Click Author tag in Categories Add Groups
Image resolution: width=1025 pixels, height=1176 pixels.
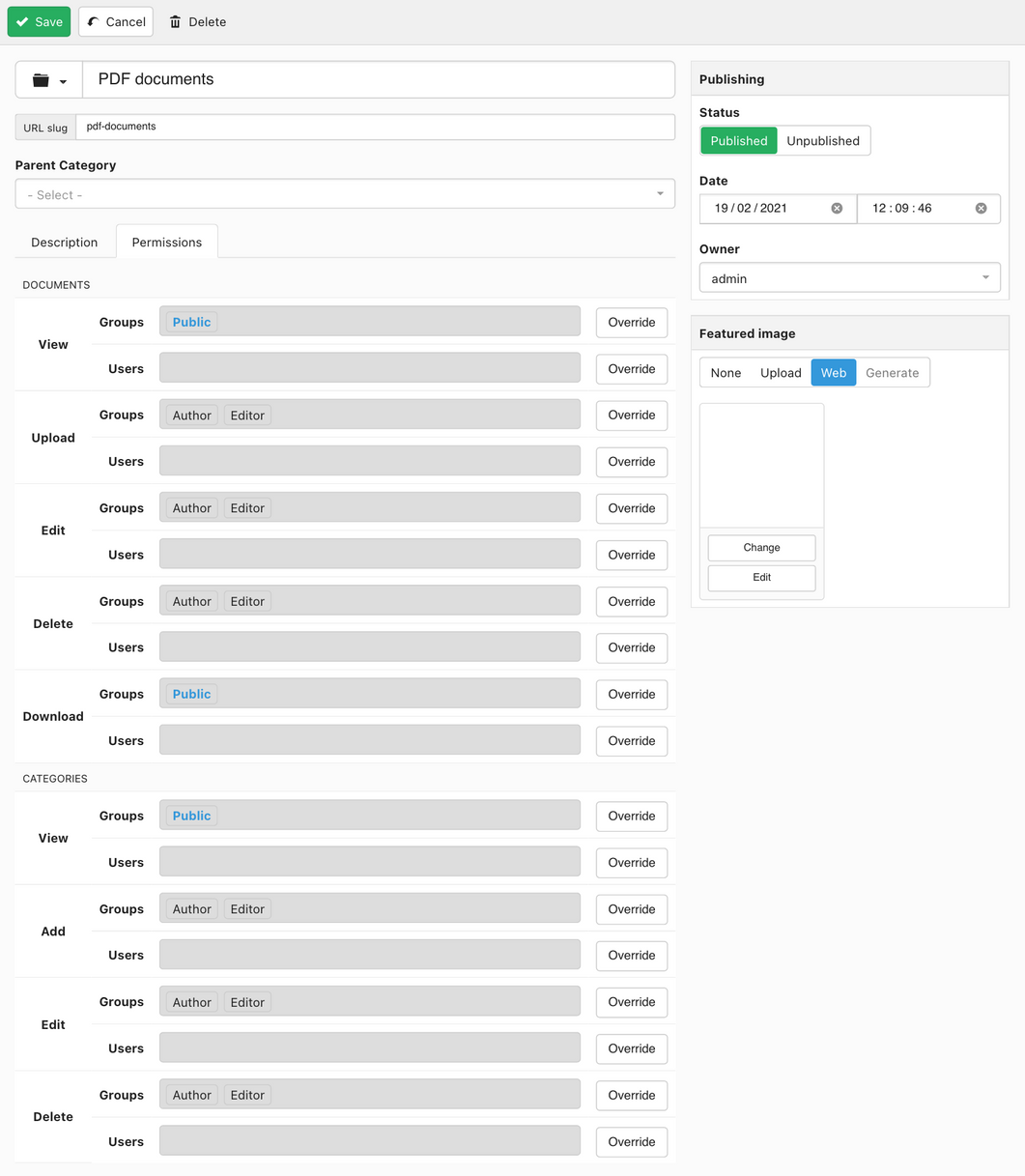[x=191, y=909]
